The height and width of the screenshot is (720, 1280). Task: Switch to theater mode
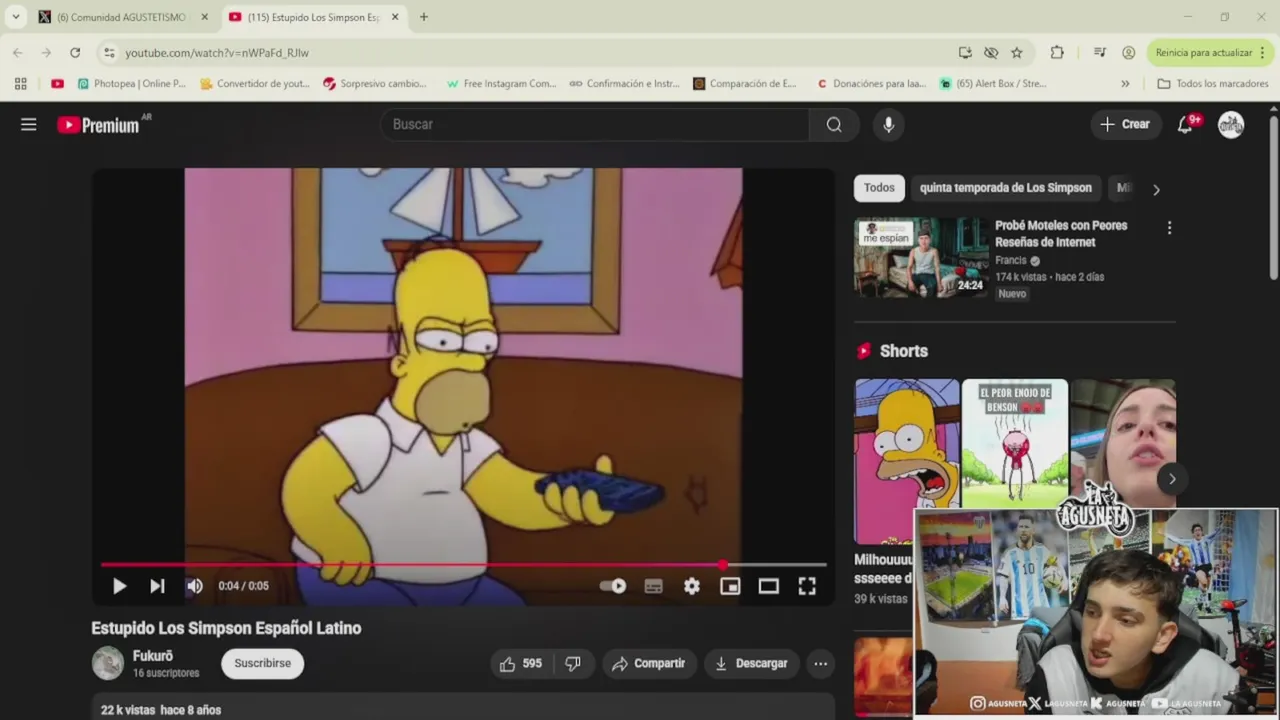click(768, 586)
